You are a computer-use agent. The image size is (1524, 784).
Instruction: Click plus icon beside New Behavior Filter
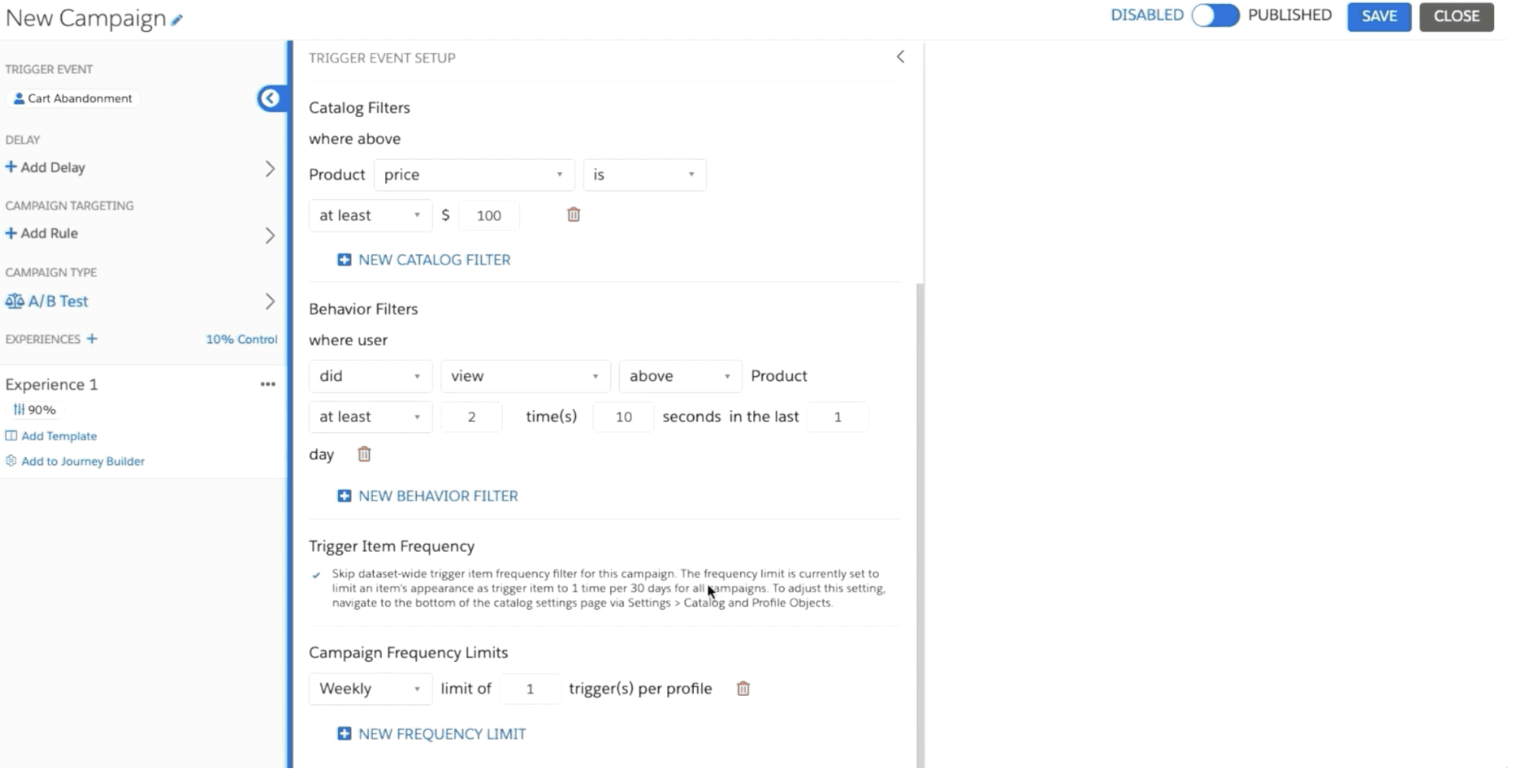point(345,496)
